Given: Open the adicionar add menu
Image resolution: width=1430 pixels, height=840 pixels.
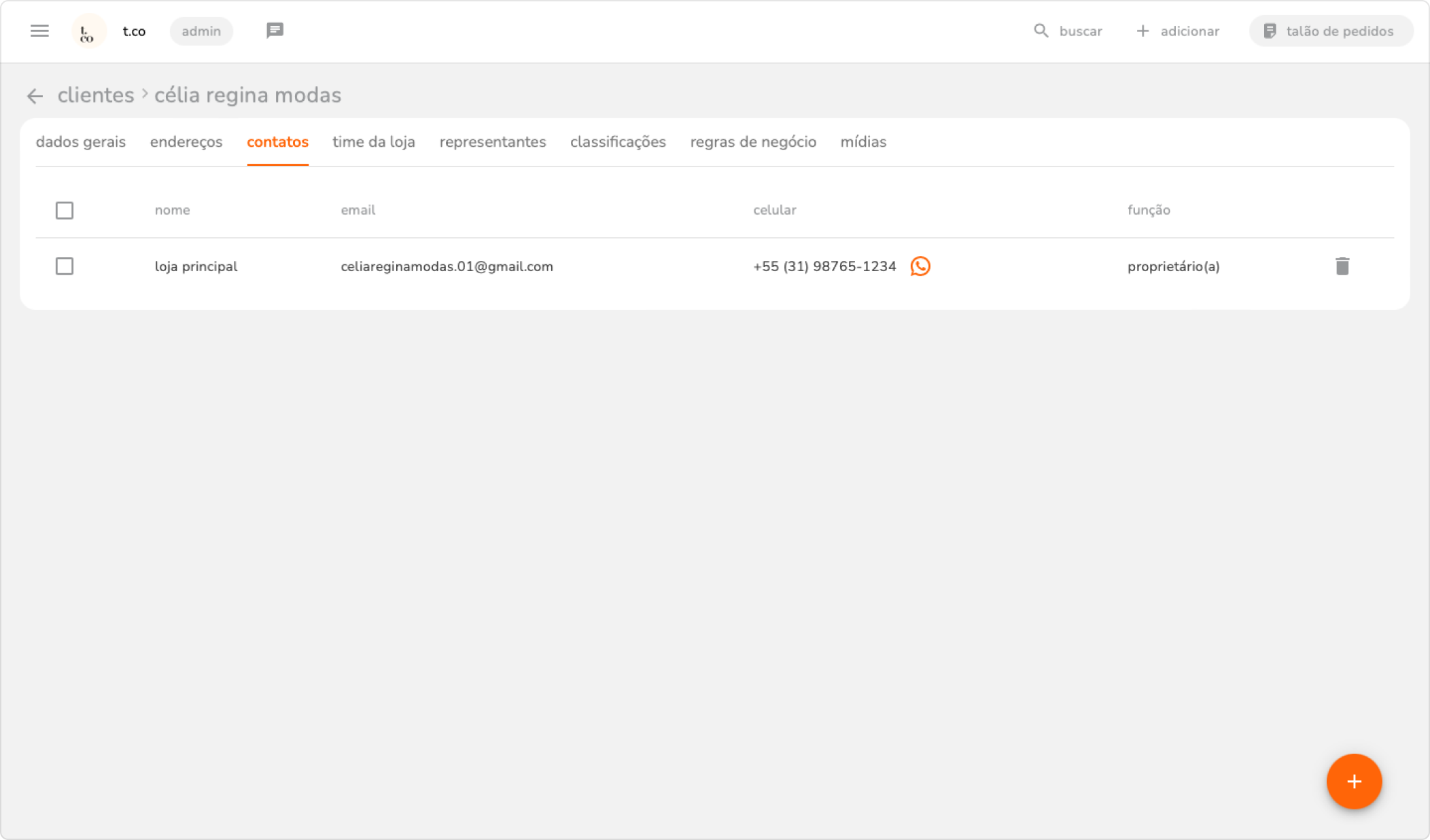Looking at the screenshot, I should [1178, 31].
